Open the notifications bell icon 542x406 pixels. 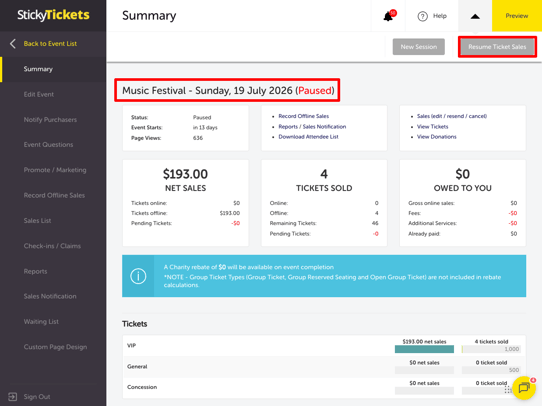(389, 16)
